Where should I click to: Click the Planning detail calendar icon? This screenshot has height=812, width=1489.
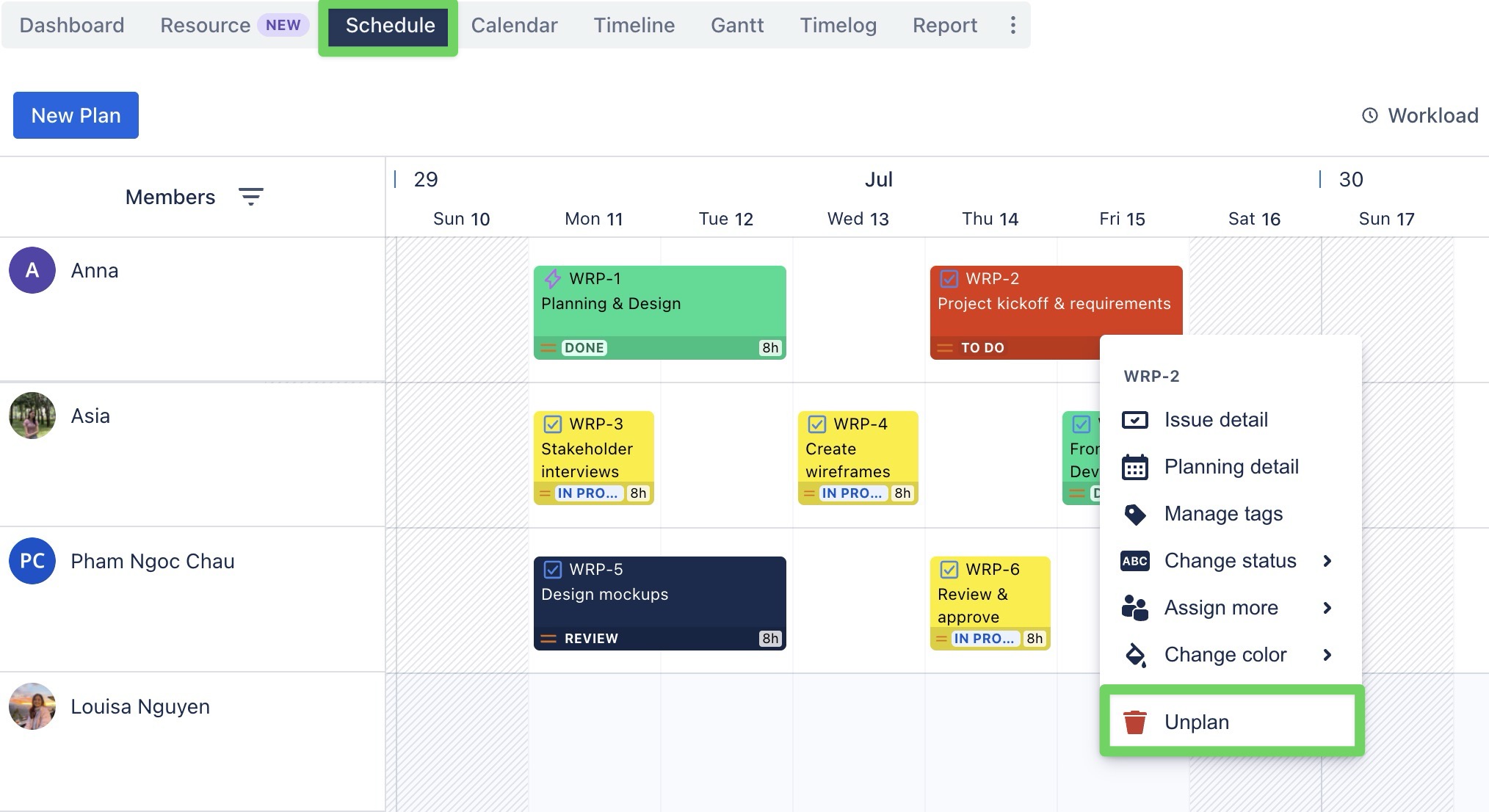tap(1134, 467)
